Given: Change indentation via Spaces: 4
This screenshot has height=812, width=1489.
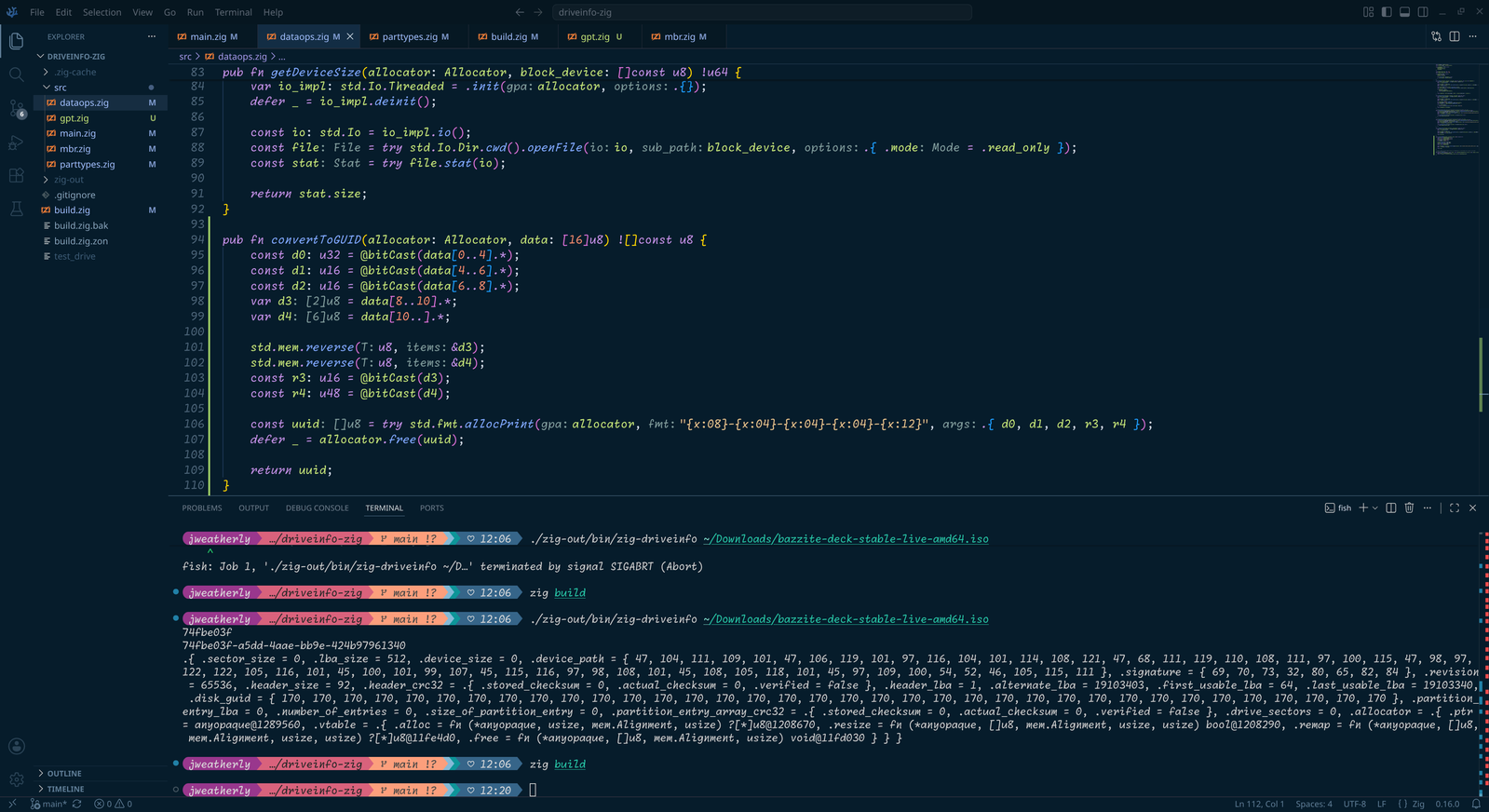Looking at the screenshot, I should tap(1314, 804).
